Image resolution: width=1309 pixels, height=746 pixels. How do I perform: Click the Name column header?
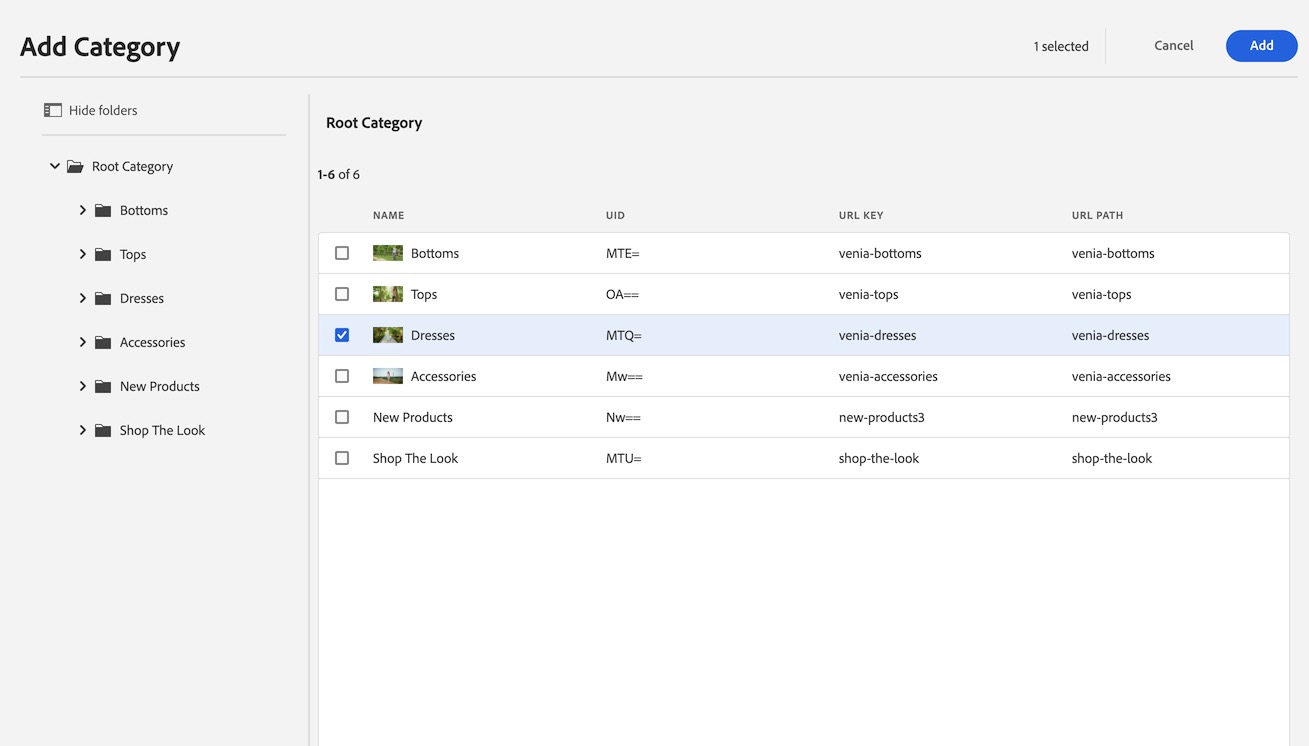coord(388,215)
